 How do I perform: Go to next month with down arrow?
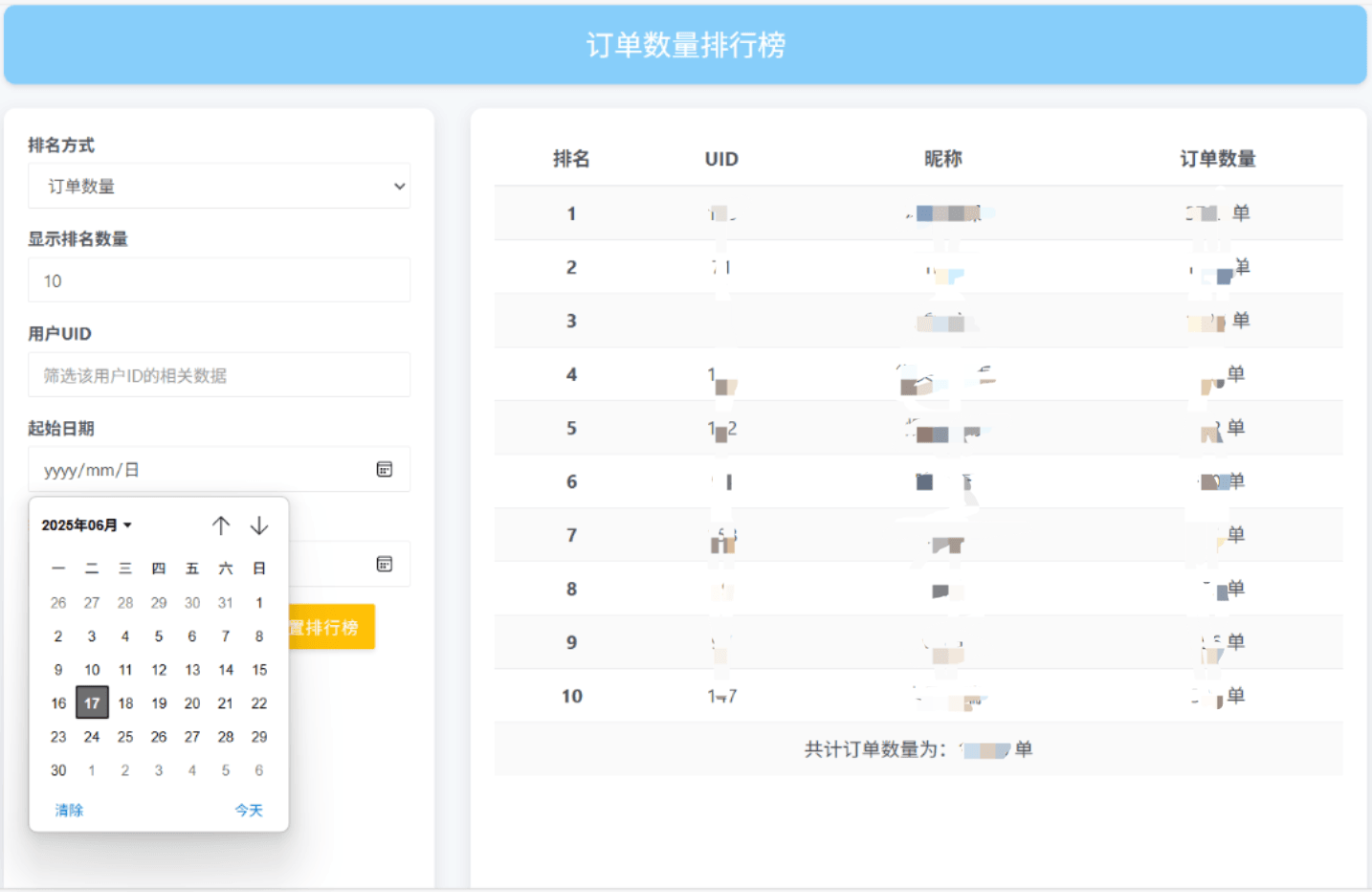click(x=259, y=525)
